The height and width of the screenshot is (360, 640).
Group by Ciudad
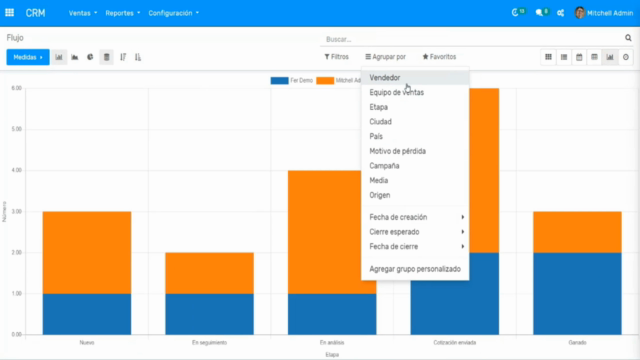(415, 122)
